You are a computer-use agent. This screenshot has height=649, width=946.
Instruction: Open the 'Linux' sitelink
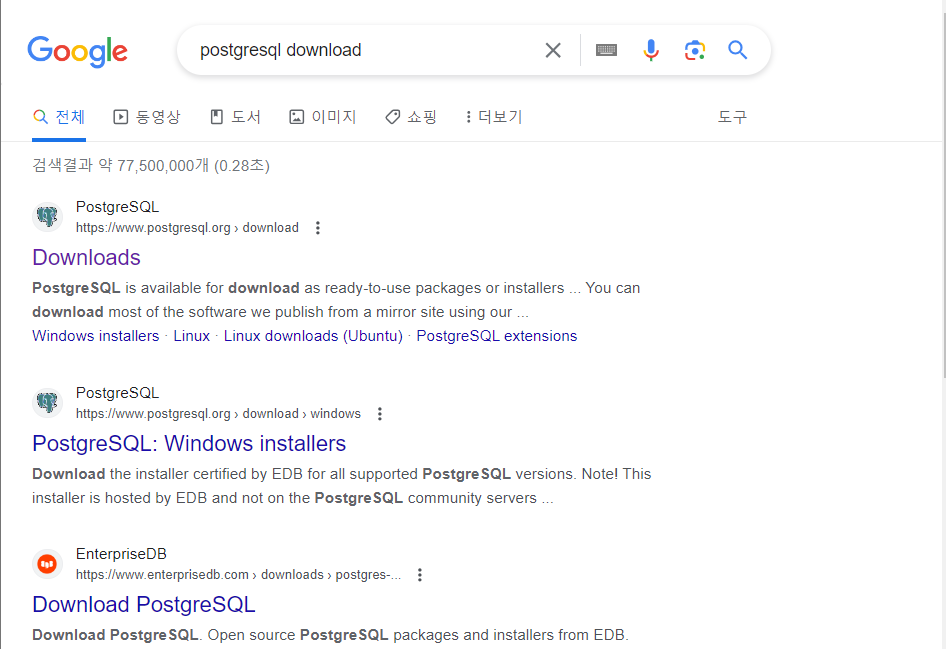[x=191, y=336]
